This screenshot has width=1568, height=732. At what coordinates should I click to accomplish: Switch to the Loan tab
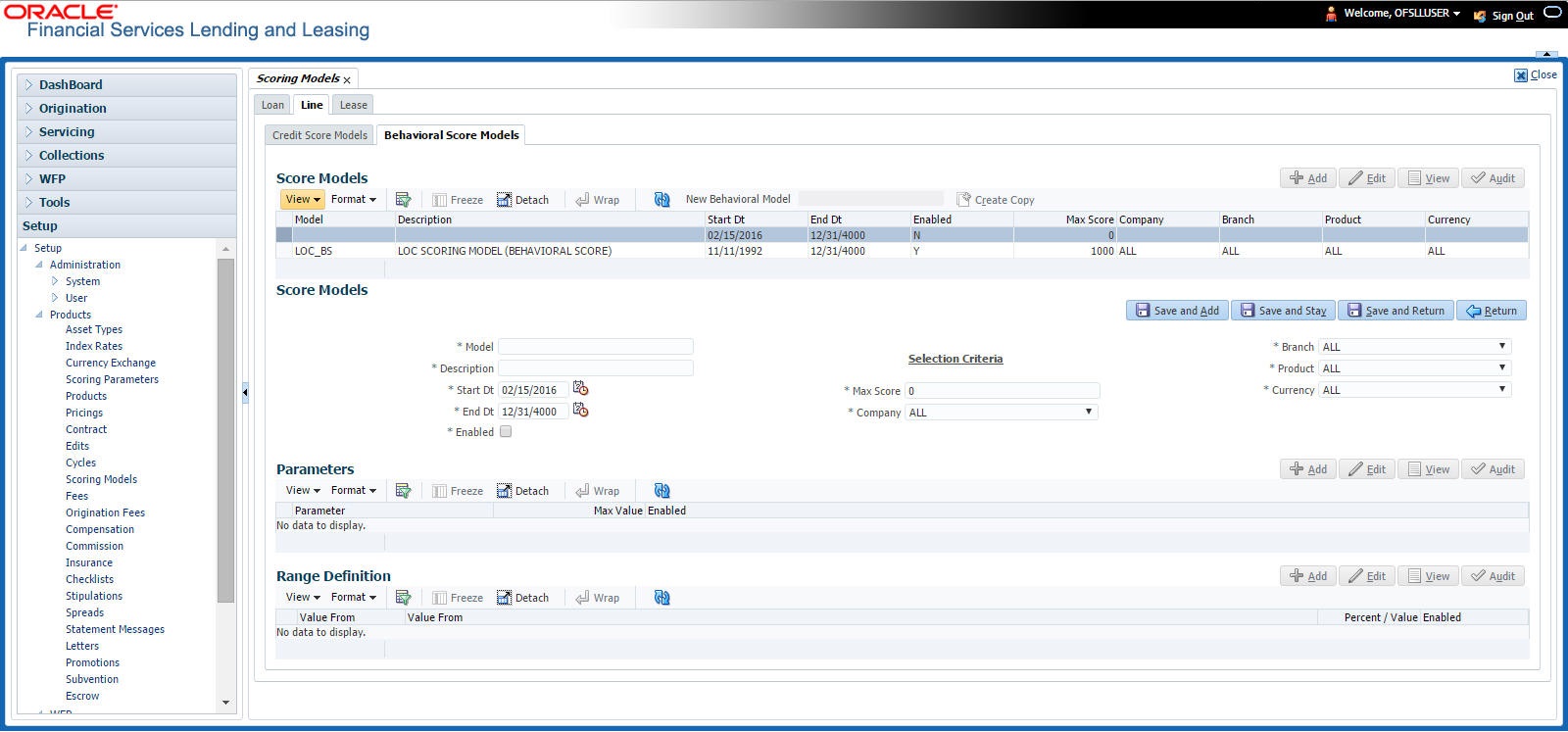272,105
